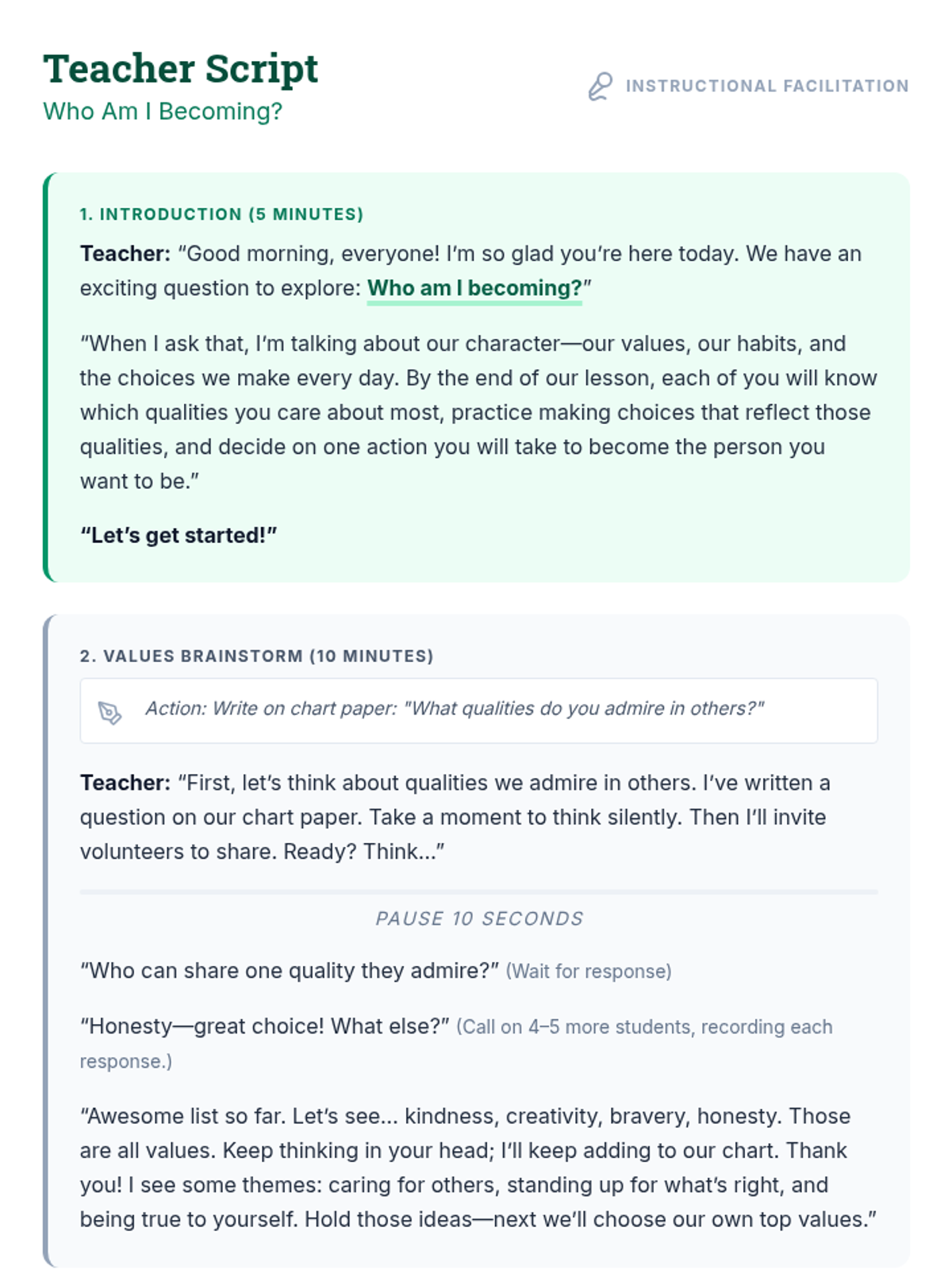Click the 'Who can share one quality' question
Image resolution: width=952 pixels, height=1270 pixels.
point(289,971)
